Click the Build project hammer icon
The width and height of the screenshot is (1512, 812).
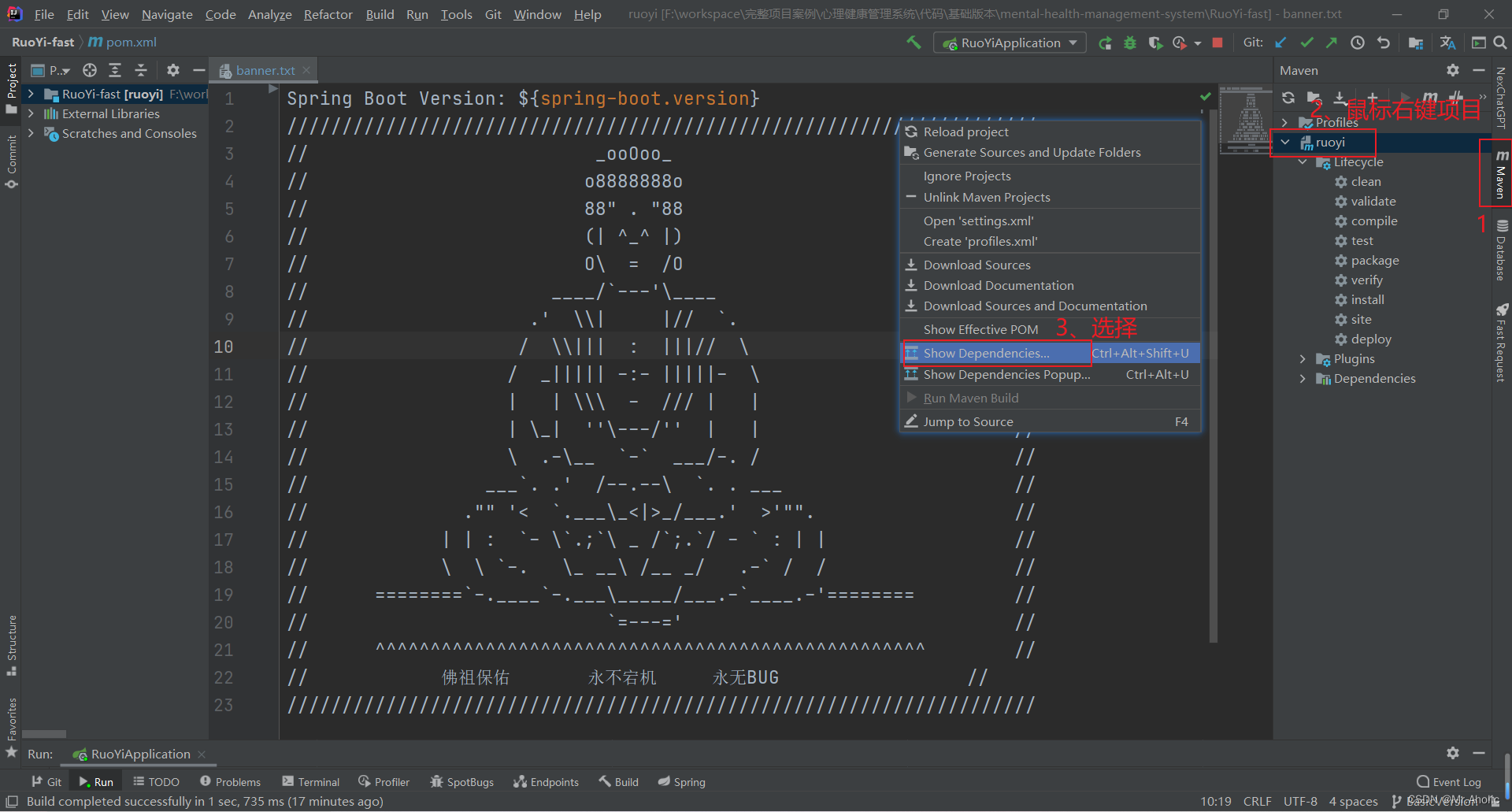click(x=913, y=43)
